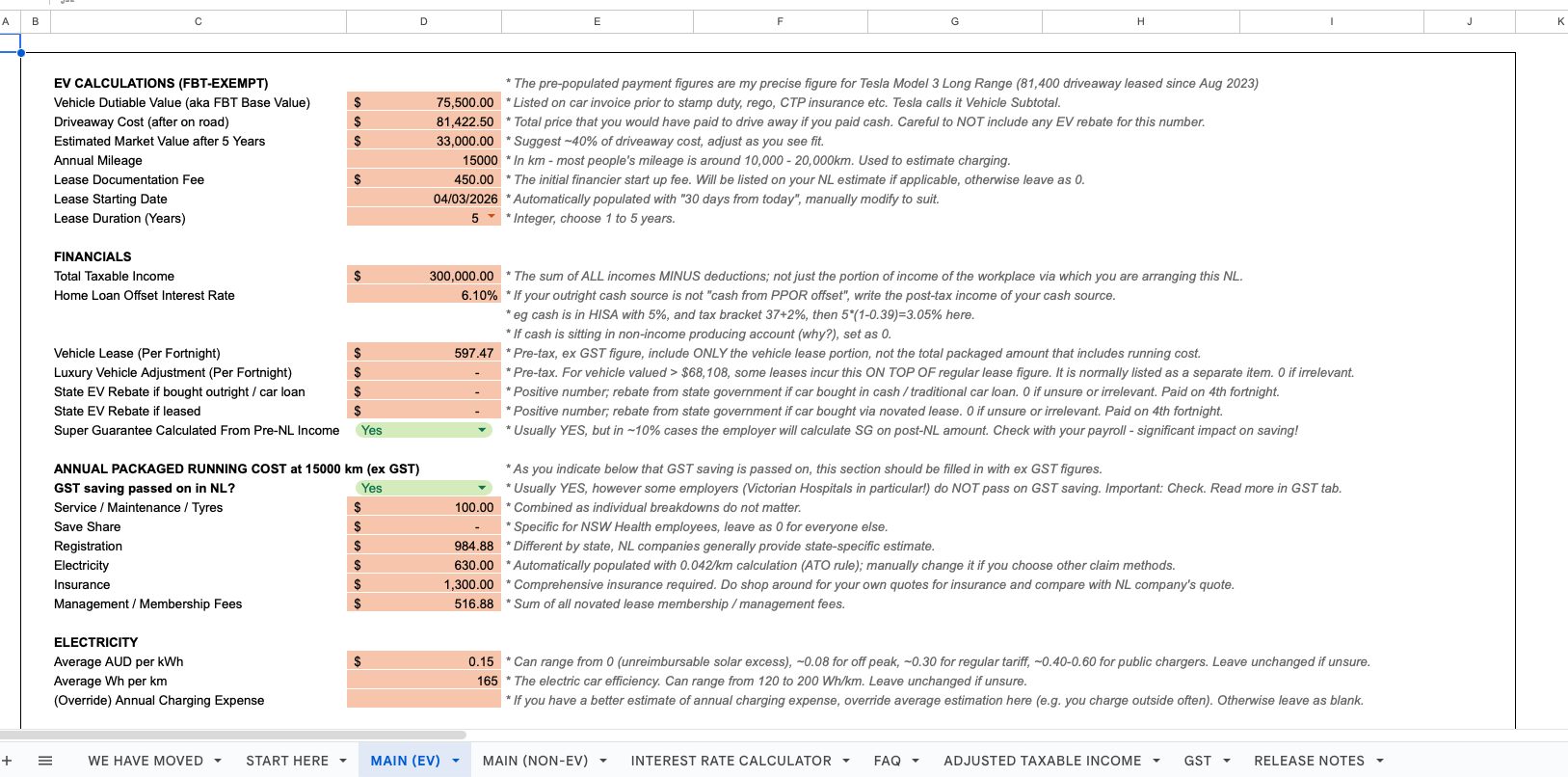The image size is (1568, 777).
Task: Change the GST saving passed on dropdown
Action: 483,488
